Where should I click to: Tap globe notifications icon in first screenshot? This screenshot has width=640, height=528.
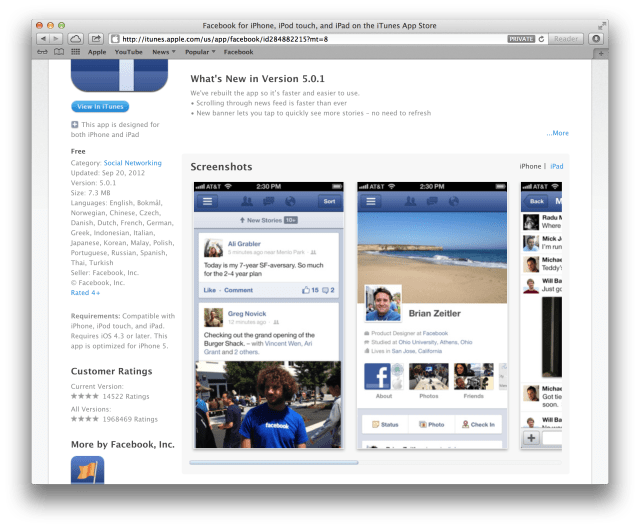coord(290,201)
